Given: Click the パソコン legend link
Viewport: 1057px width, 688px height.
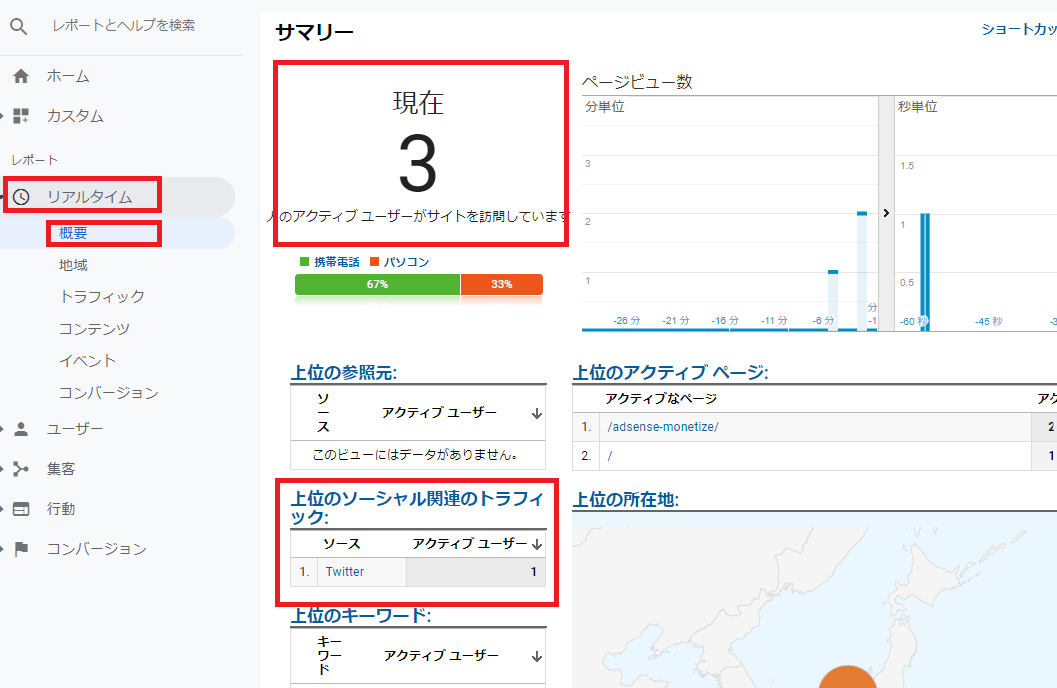Looking at the screenshot, I should 406,262.
